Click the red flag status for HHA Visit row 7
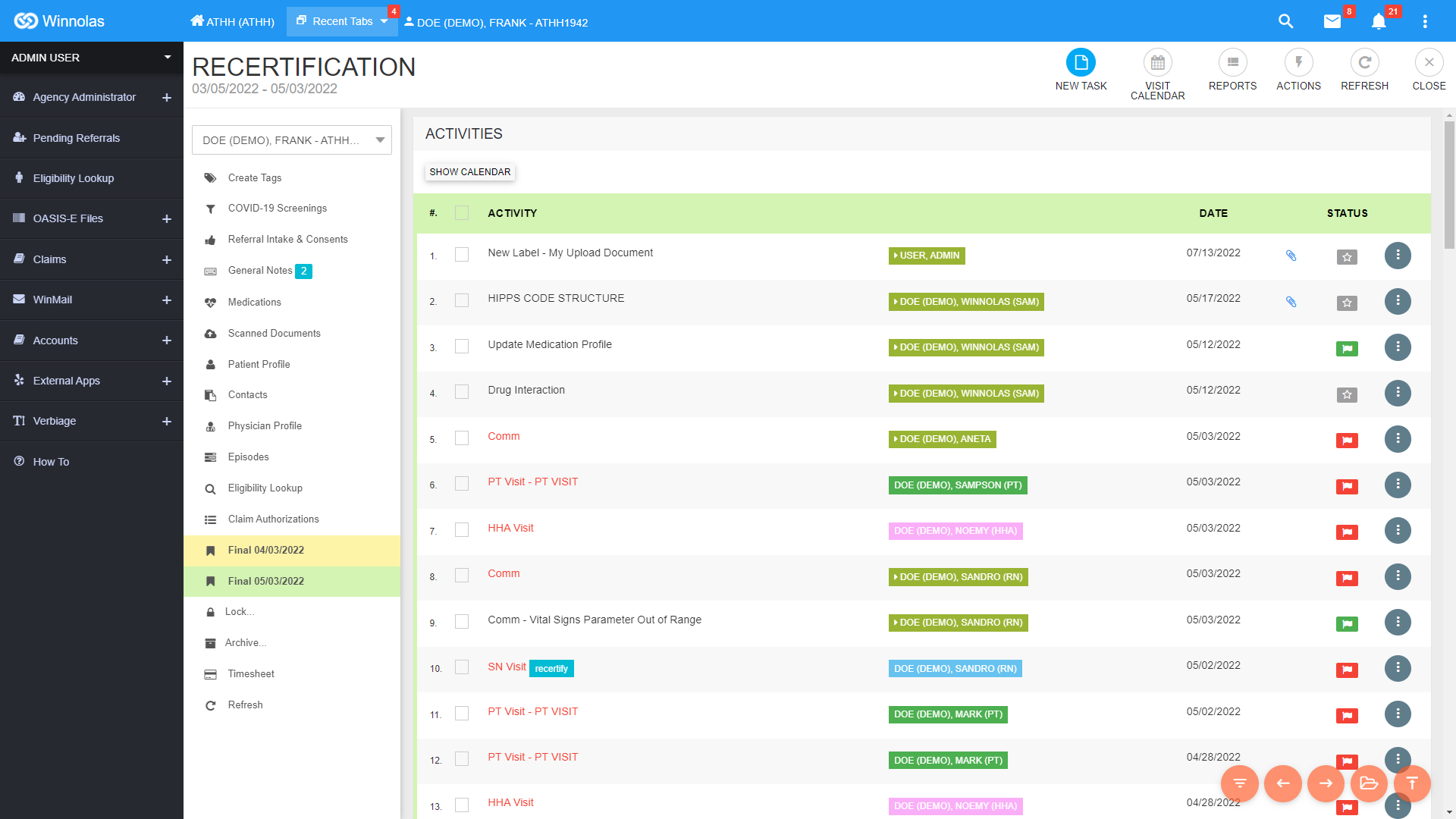 pos(1347,532)
